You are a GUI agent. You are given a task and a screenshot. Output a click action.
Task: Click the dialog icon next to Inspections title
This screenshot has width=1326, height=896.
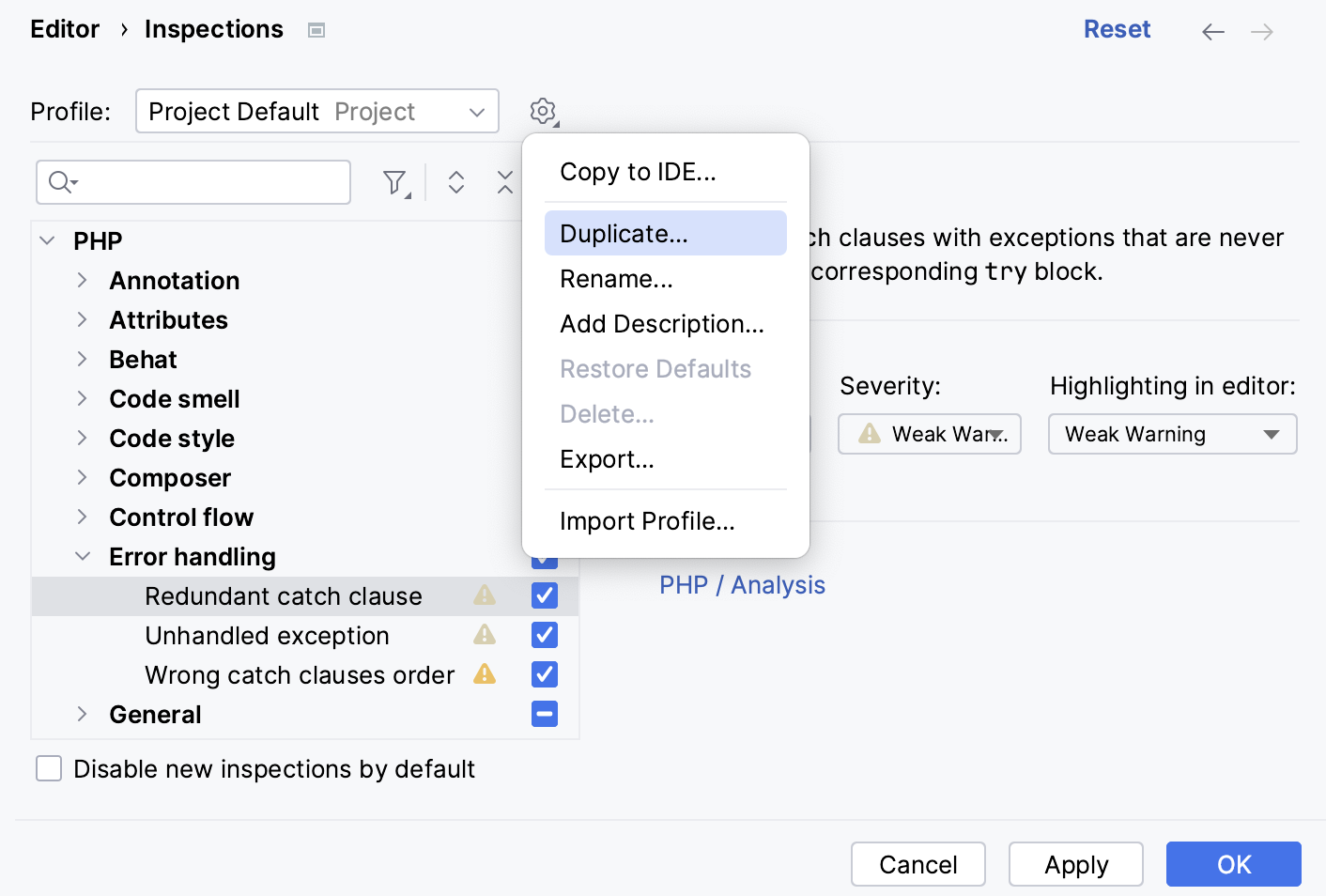316,29
